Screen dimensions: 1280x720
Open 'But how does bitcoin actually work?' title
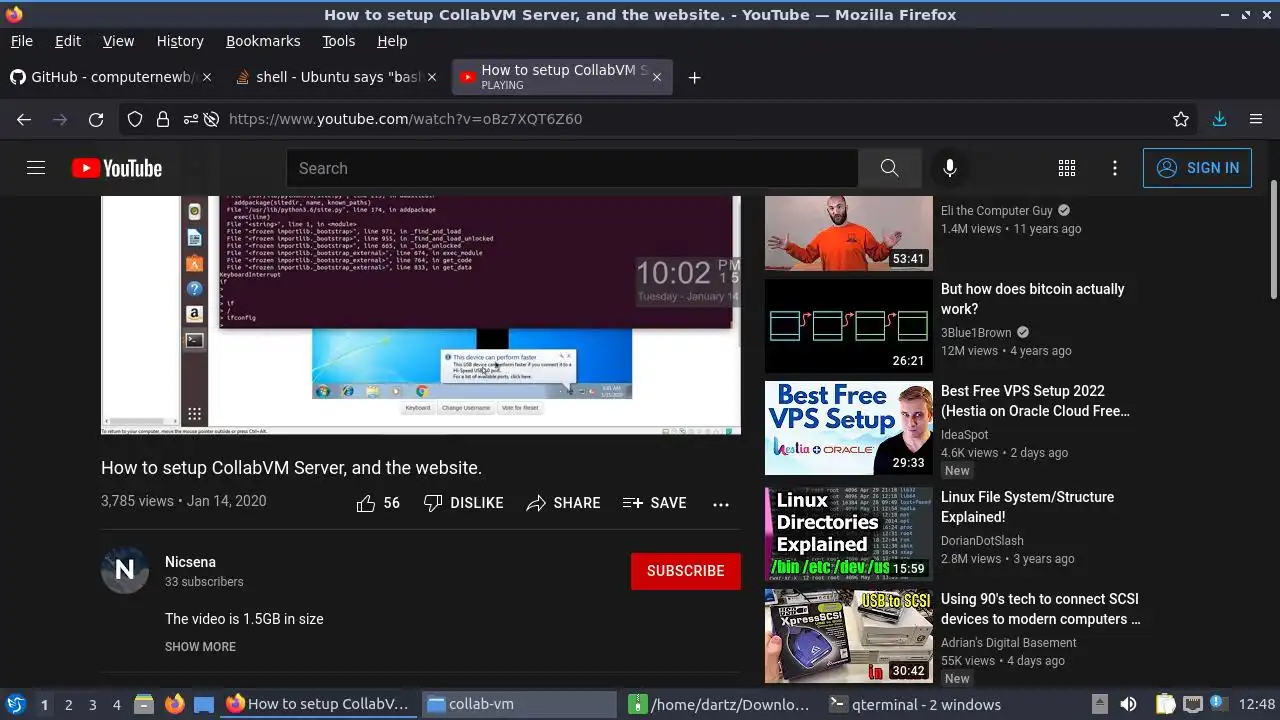1033,299
